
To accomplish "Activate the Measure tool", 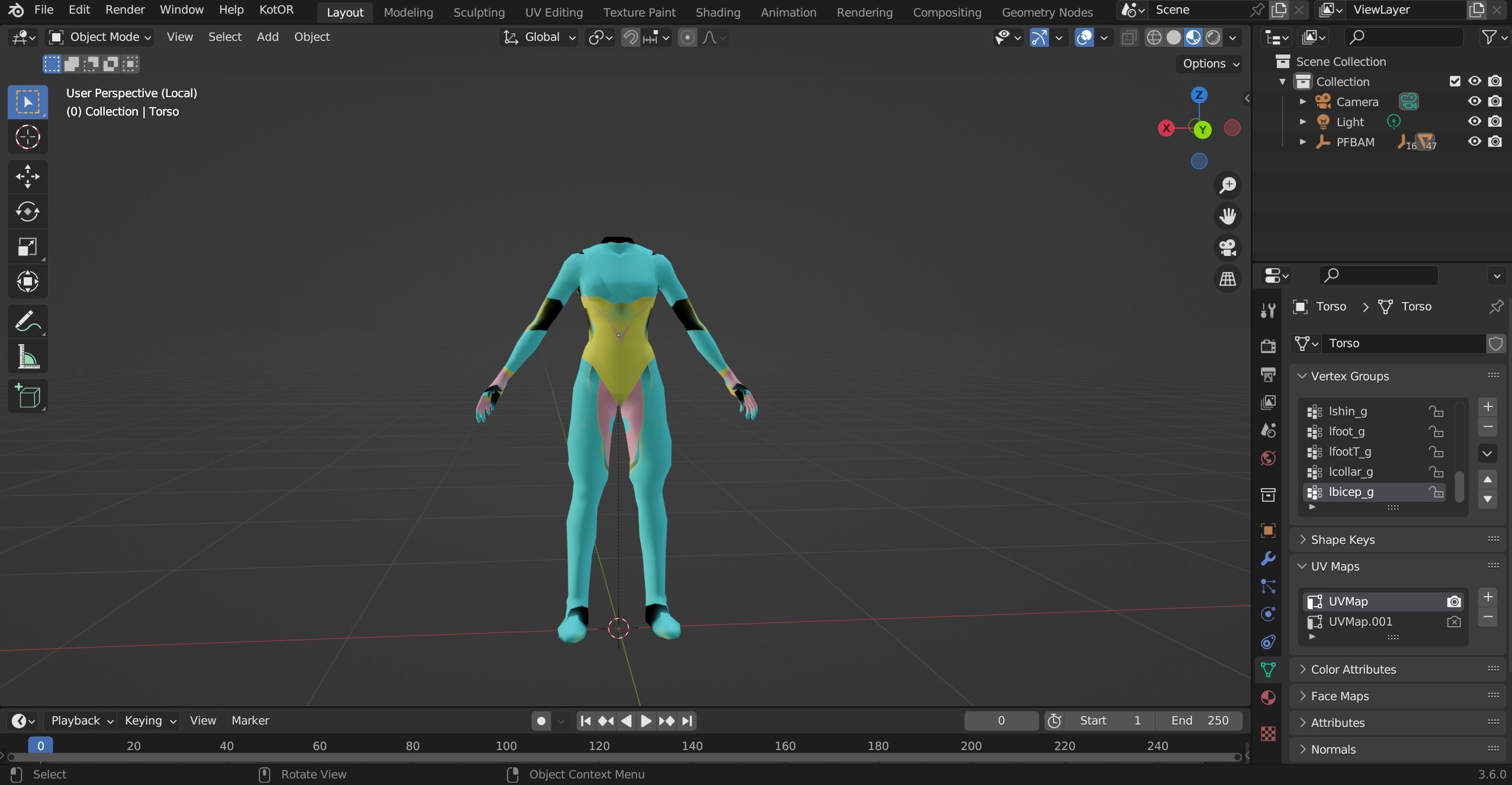I will click(x=27, y=357).
